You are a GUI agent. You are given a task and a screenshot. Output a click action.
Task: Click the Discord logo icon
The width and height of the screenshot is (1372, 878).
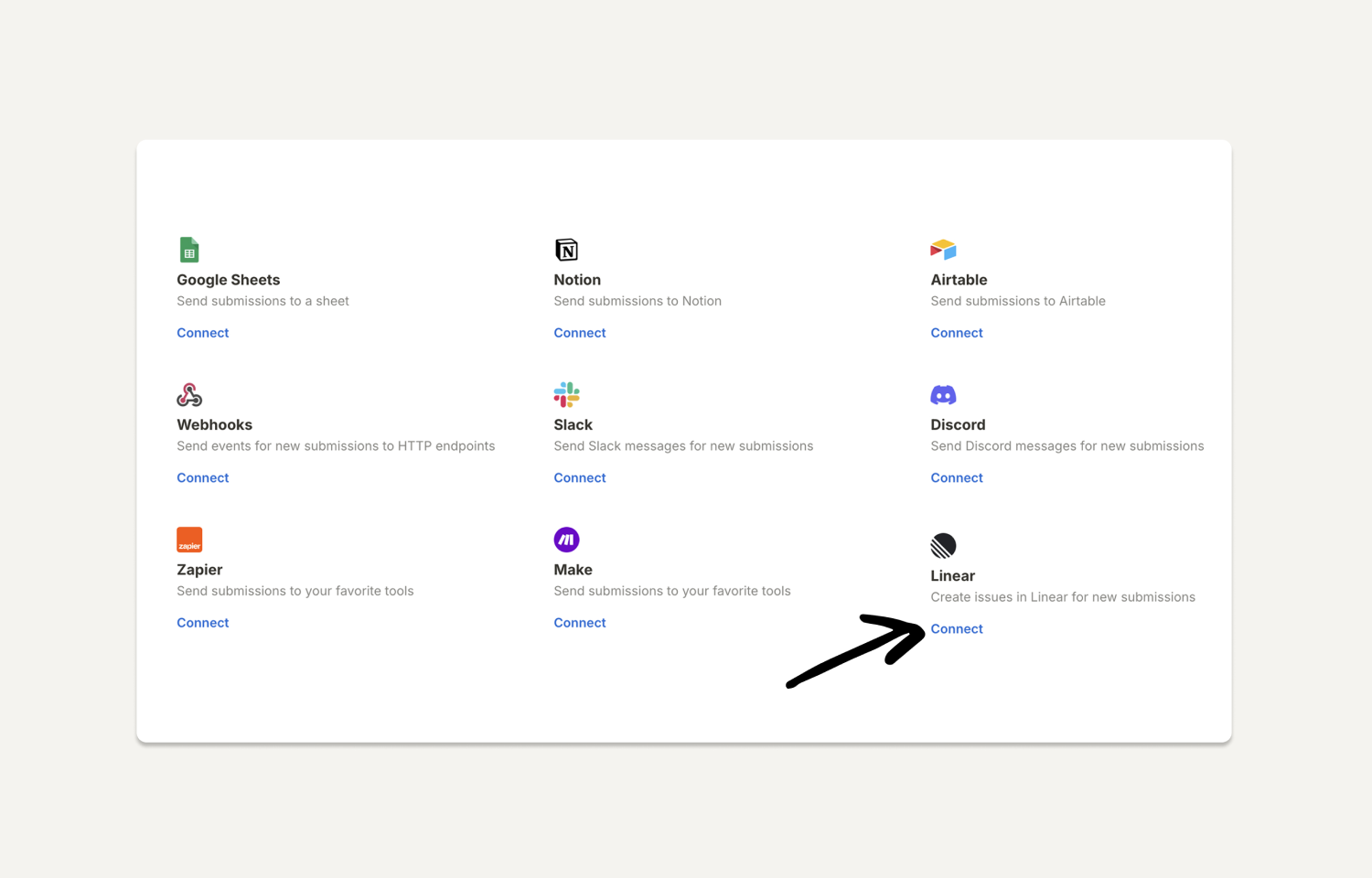943,395
